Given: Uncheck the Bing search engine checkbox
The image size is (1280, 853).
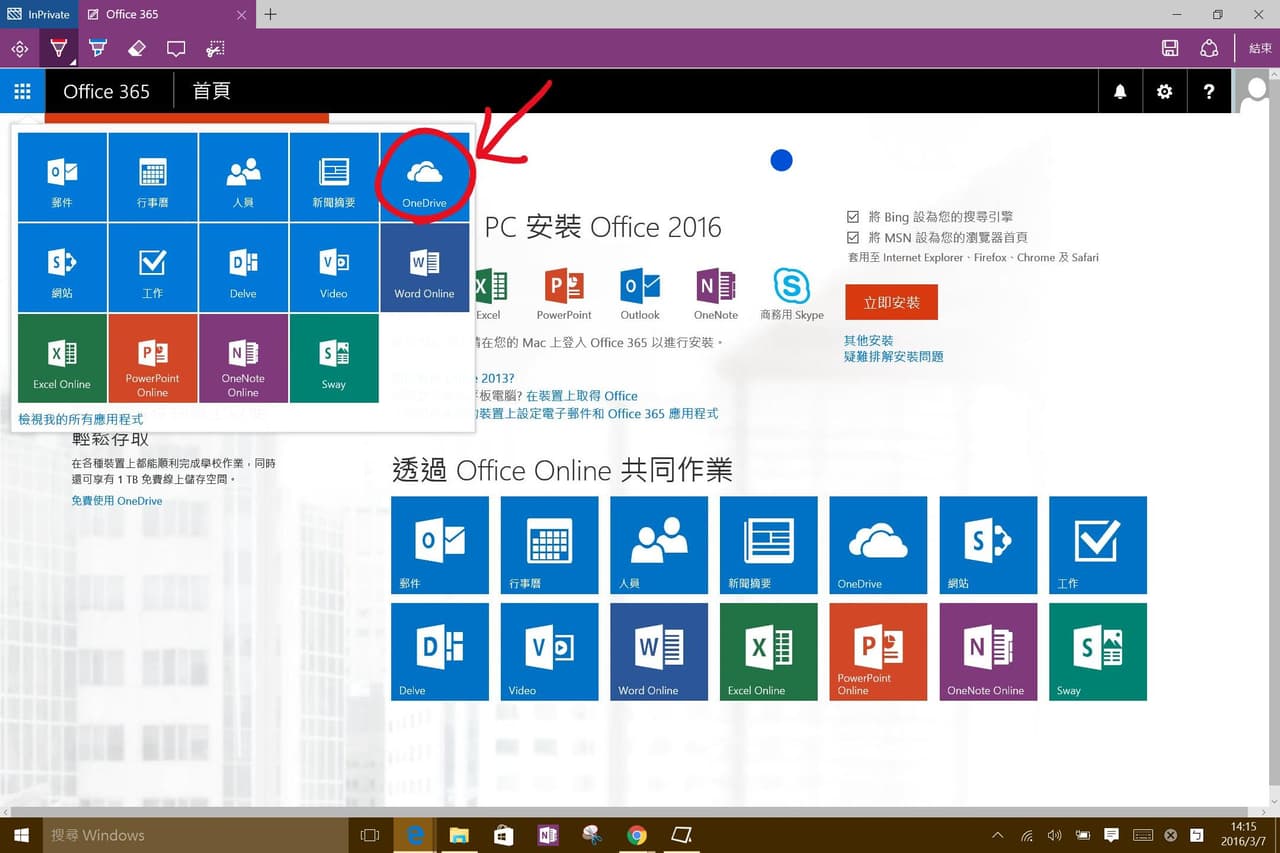Looking at the screenshot, I should [x=853, y=216].
